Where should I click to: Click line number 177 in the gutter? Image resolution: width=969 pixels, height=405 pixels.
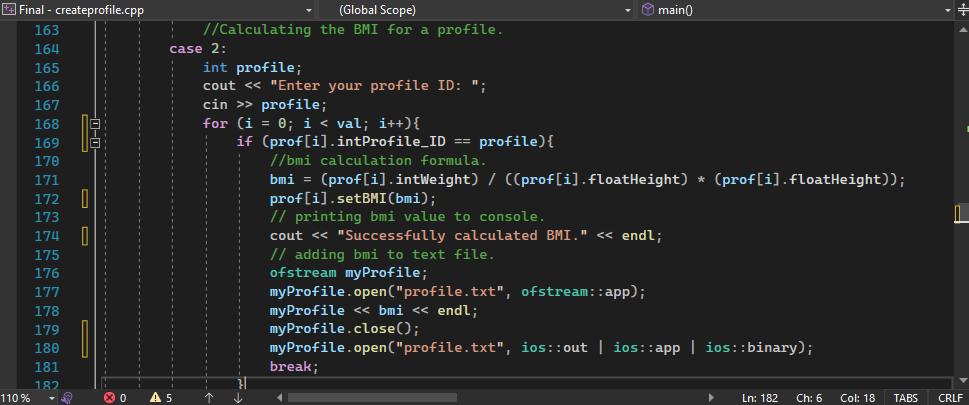pyautogui.click(x=46, y=292)
